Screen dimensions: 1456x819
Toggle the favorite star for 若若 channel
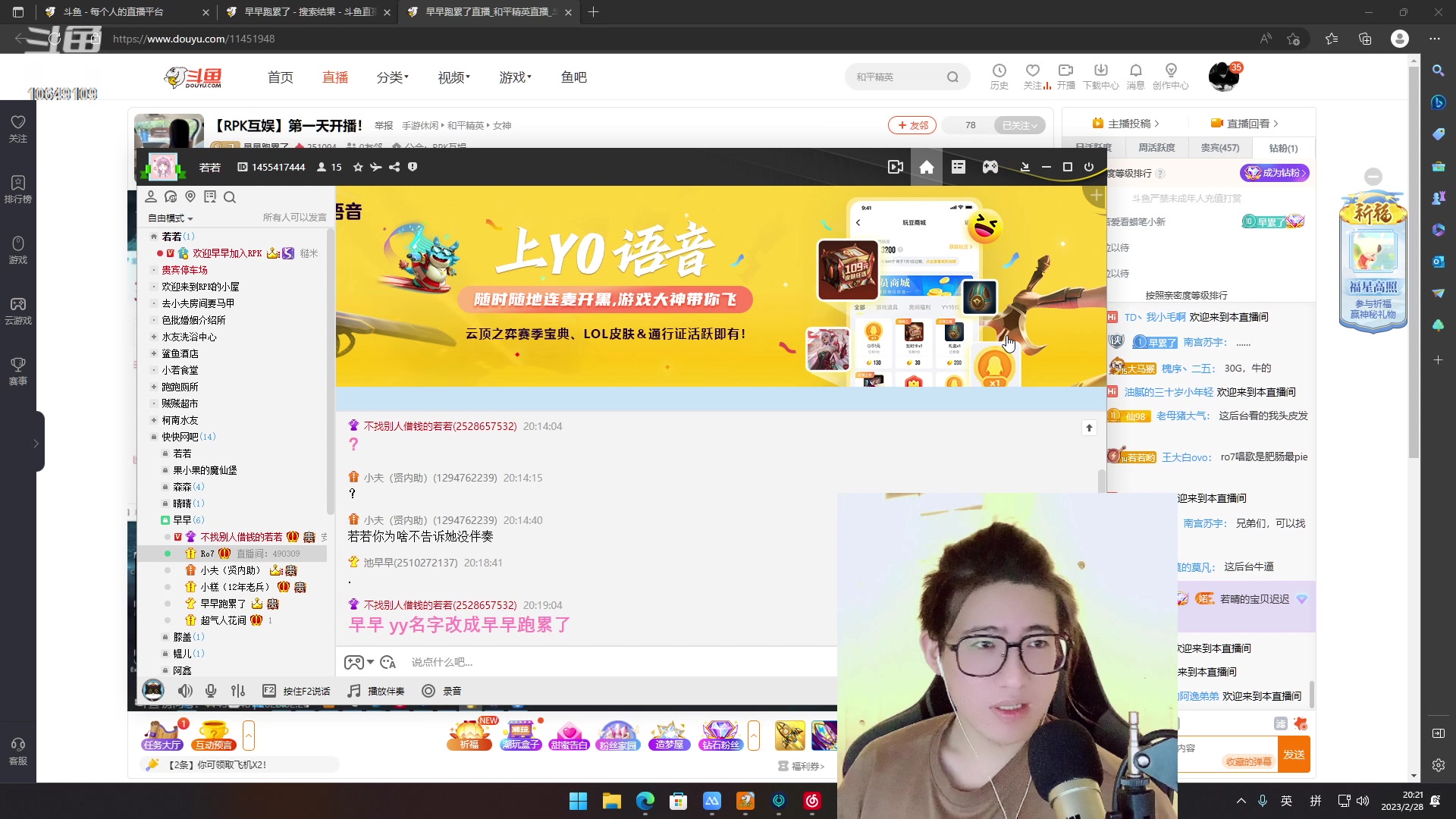click(357, 167)
